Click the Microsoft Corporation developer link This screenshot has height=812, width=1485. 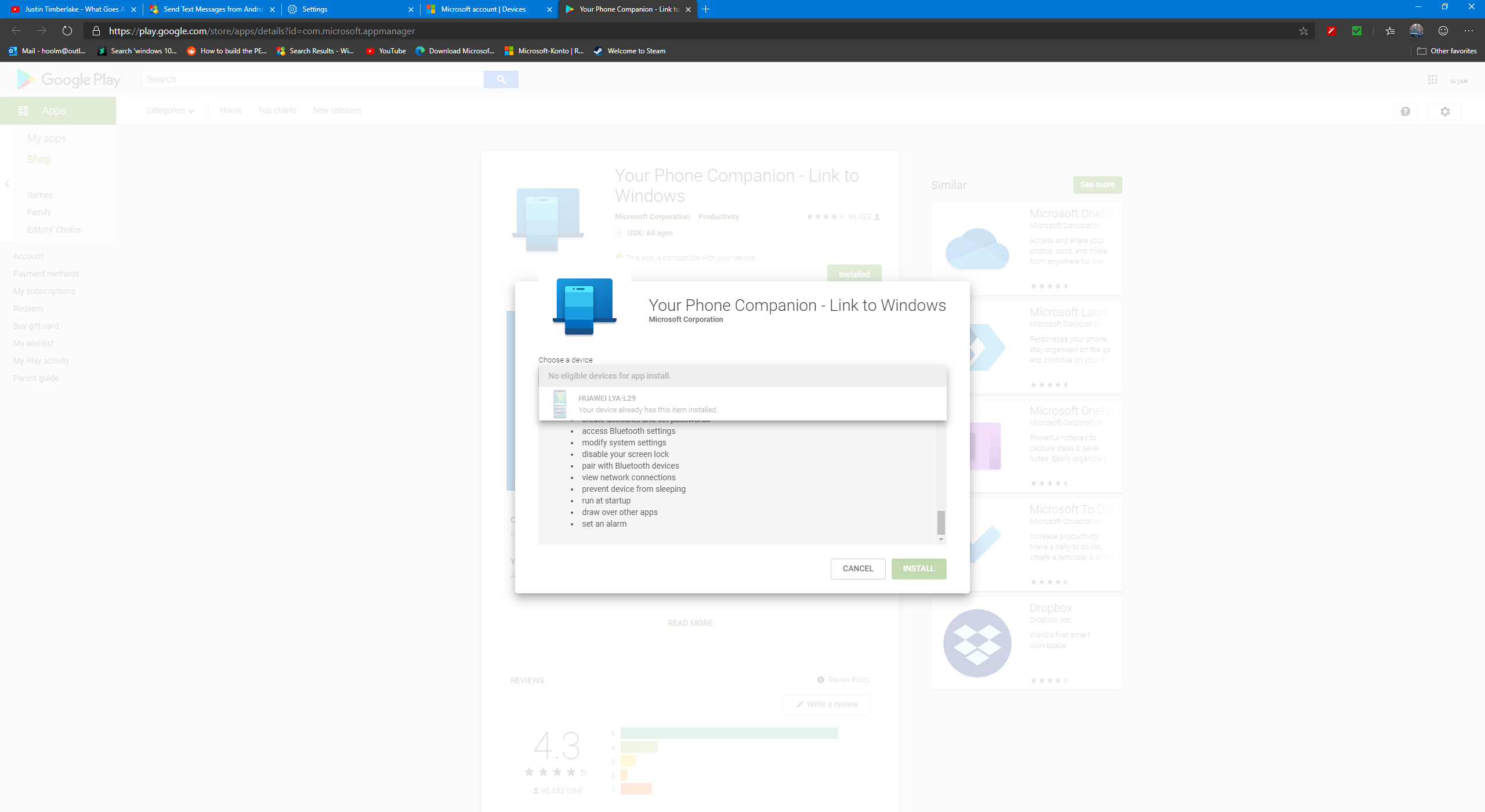(652, 217)
